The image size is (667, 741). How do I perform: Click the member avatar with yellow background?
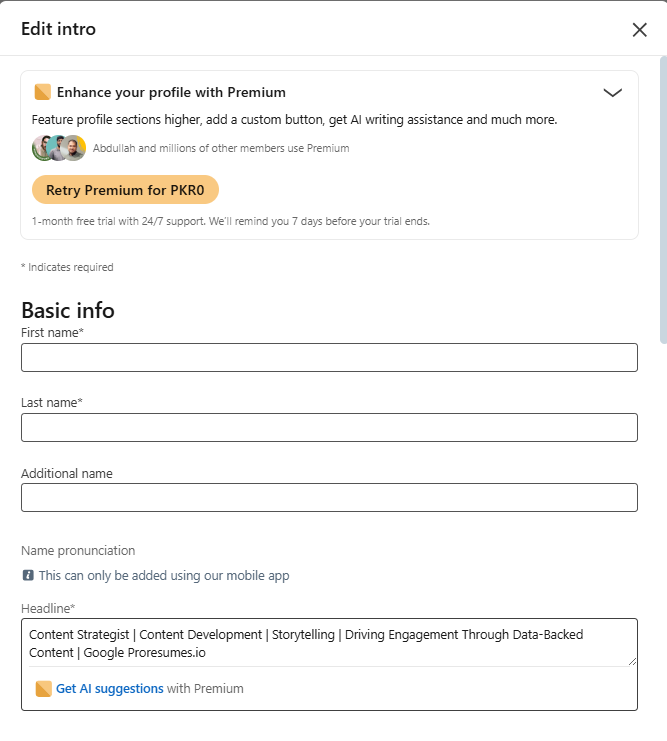click(75, 148)
